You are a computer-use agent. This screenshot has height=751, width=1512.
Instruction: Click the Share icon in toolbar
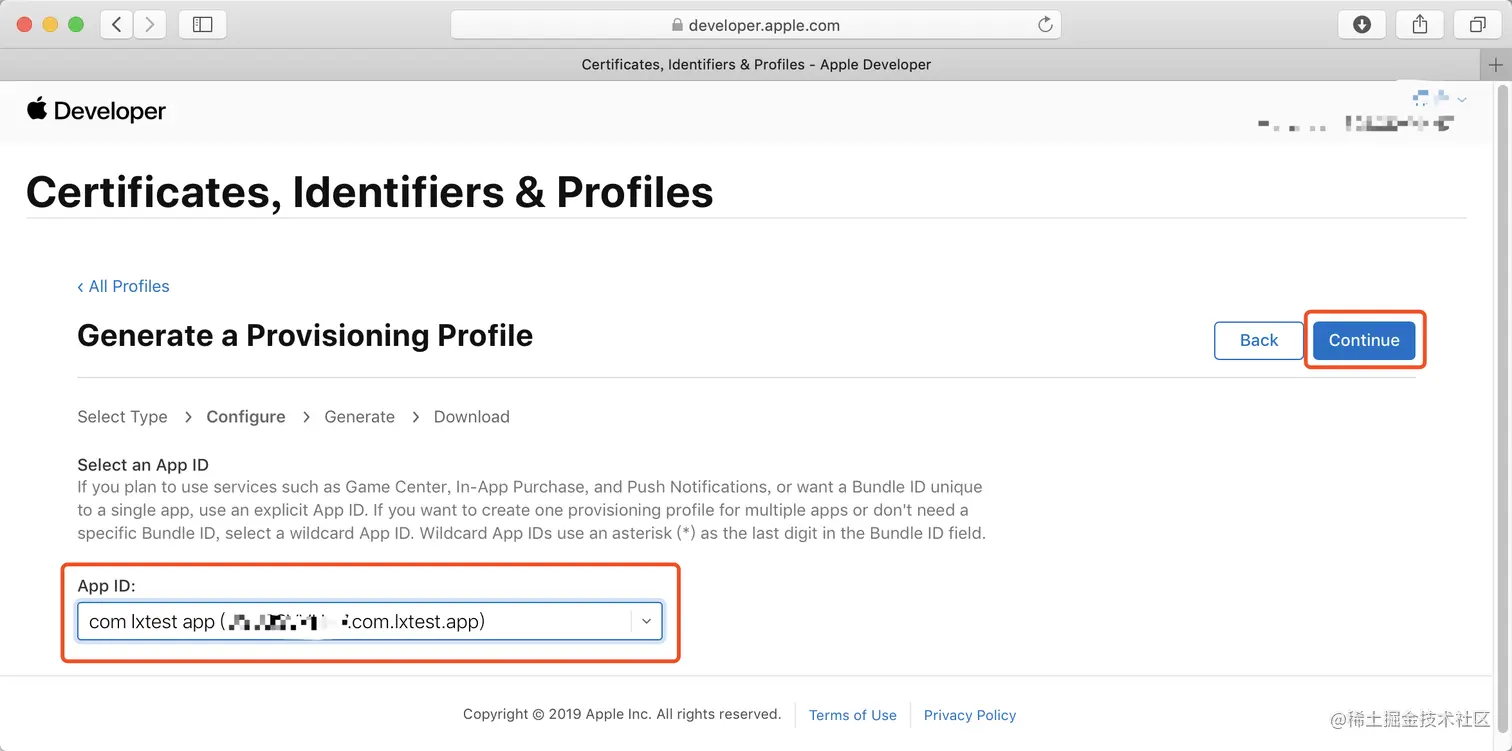[x=1419, y=25]
